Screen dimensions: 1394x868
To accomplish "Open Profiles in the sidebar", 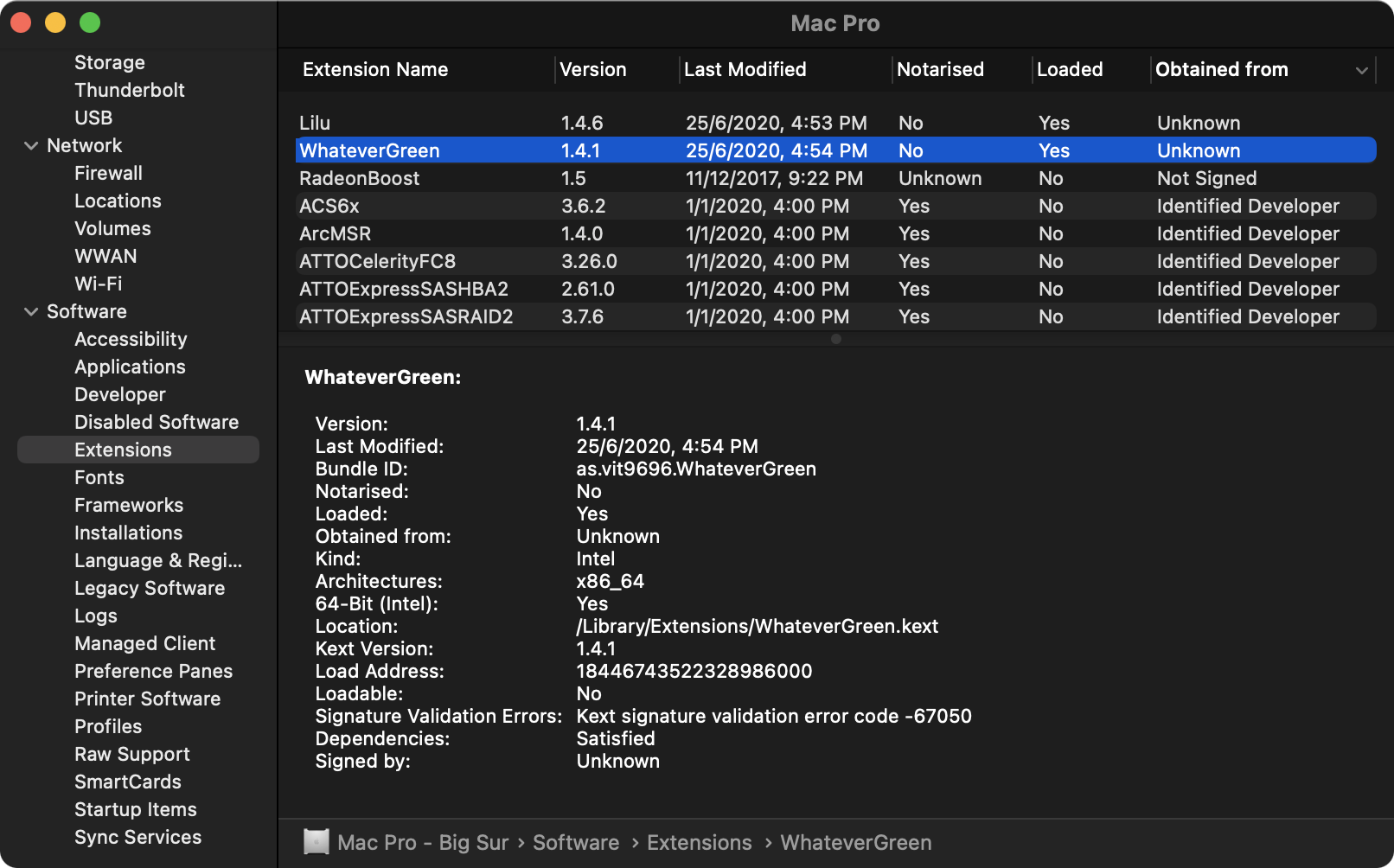I will click(108, 726).
